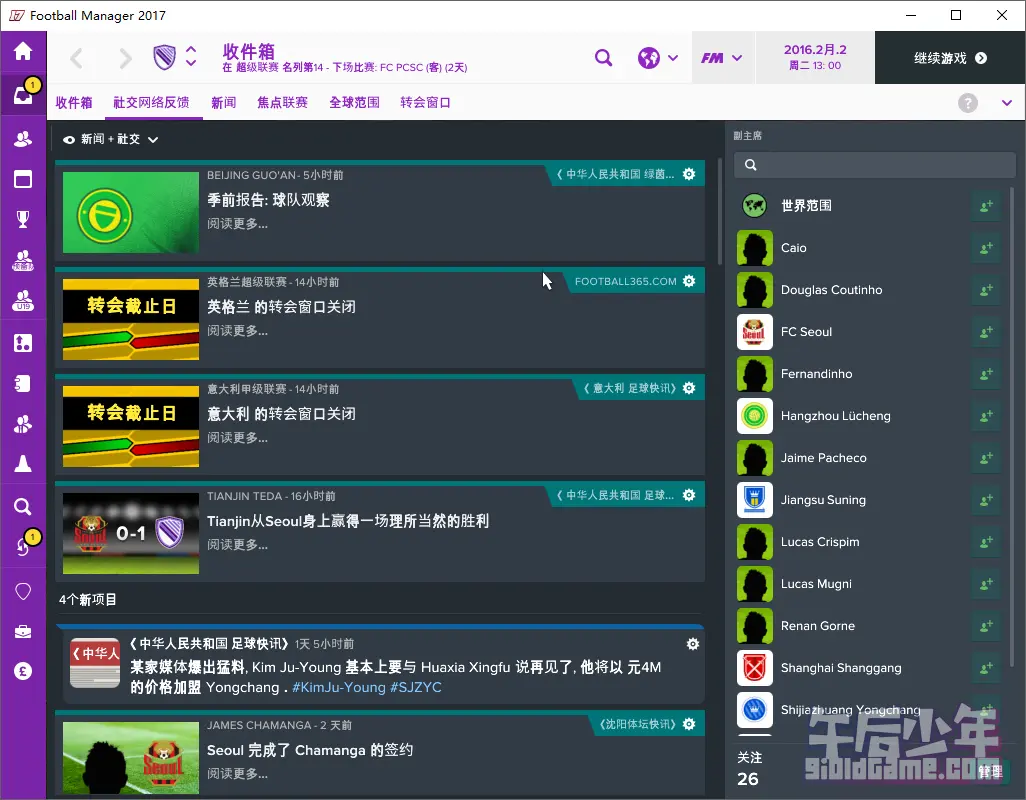Toggle follow for Fernandinho
1026x800 pixels.
point(986,374)
